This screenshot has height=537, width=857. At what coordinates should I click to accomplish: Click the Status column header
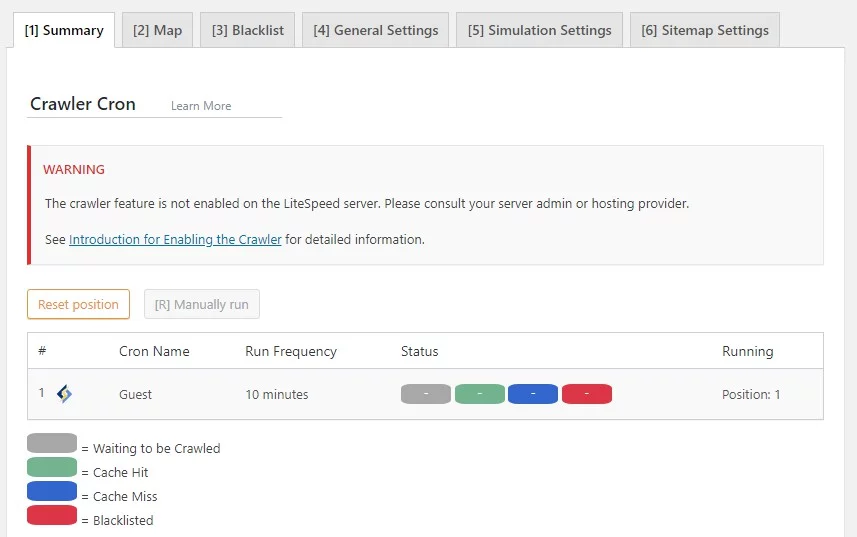click(420, 351)
